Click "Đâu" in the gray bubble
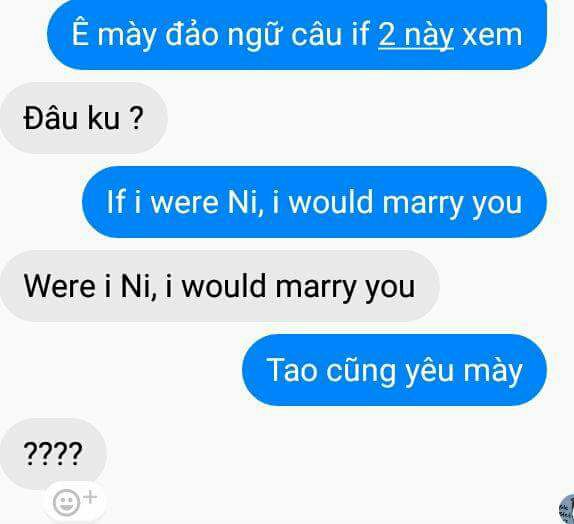The height and width of the screenshot is (524, 574). (x=51, y=117)
